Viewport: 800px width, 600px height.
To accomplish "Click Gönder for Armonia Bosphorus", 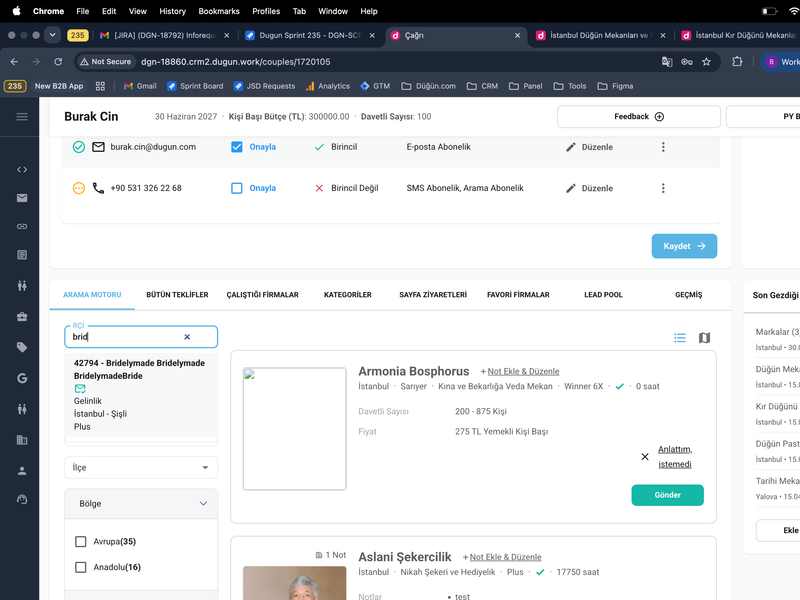I will pos(667,495).
